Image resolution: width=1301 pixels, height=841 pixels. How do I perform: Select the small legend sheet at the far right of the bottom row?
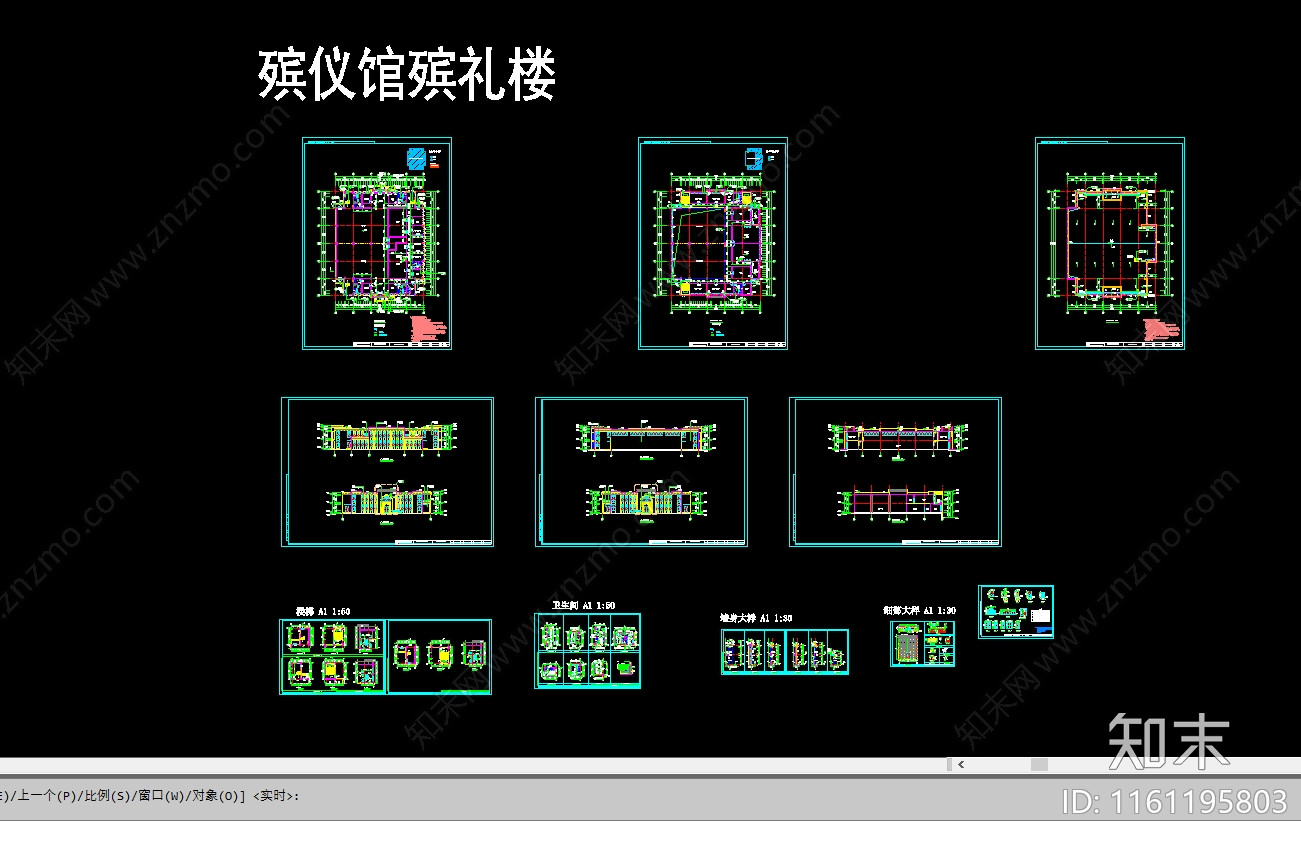[x=1016, y=611]
